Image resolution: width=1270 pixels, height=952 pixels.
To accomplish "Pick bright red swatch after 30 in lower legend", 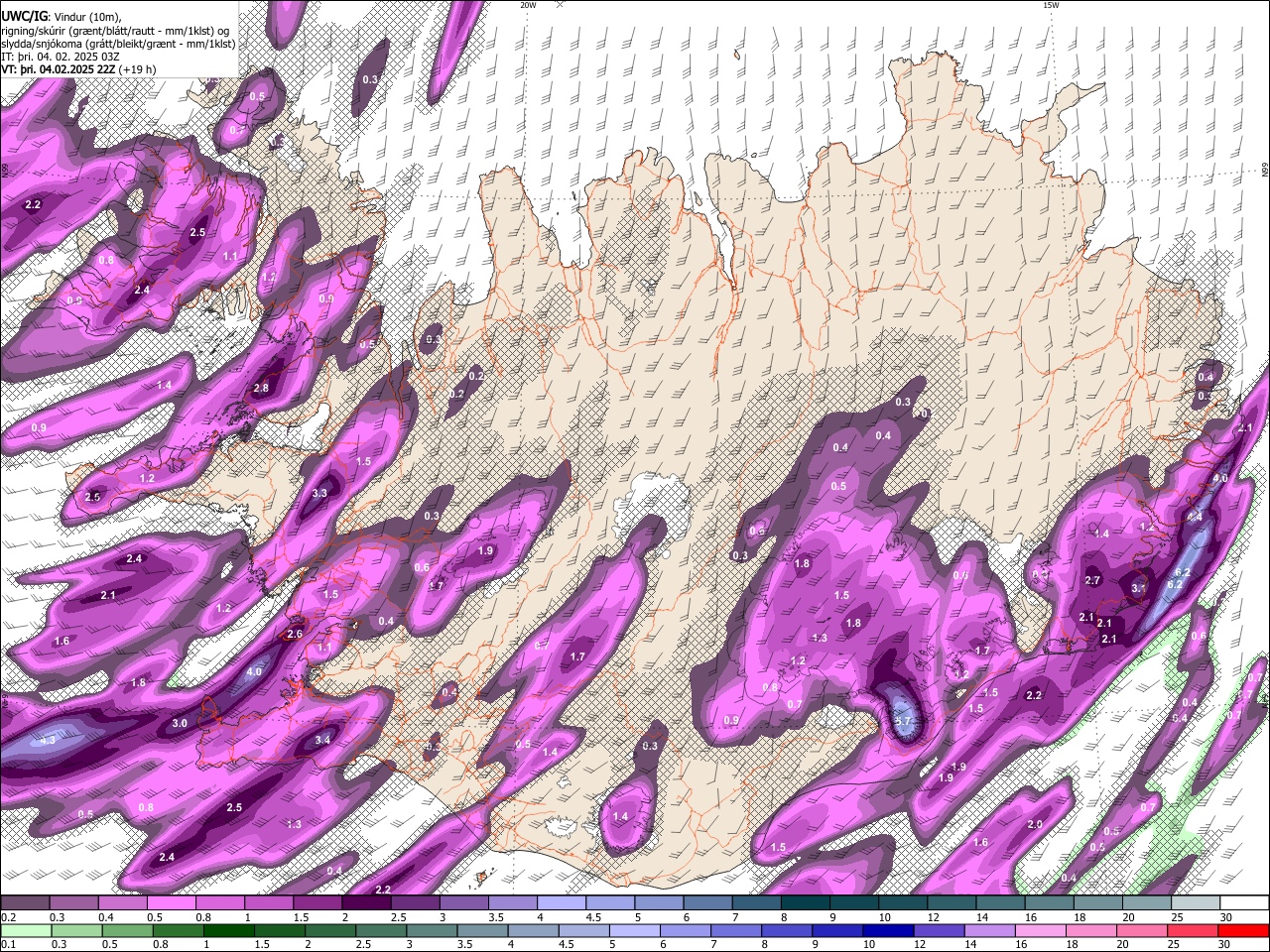I will tap(1244, 930).
